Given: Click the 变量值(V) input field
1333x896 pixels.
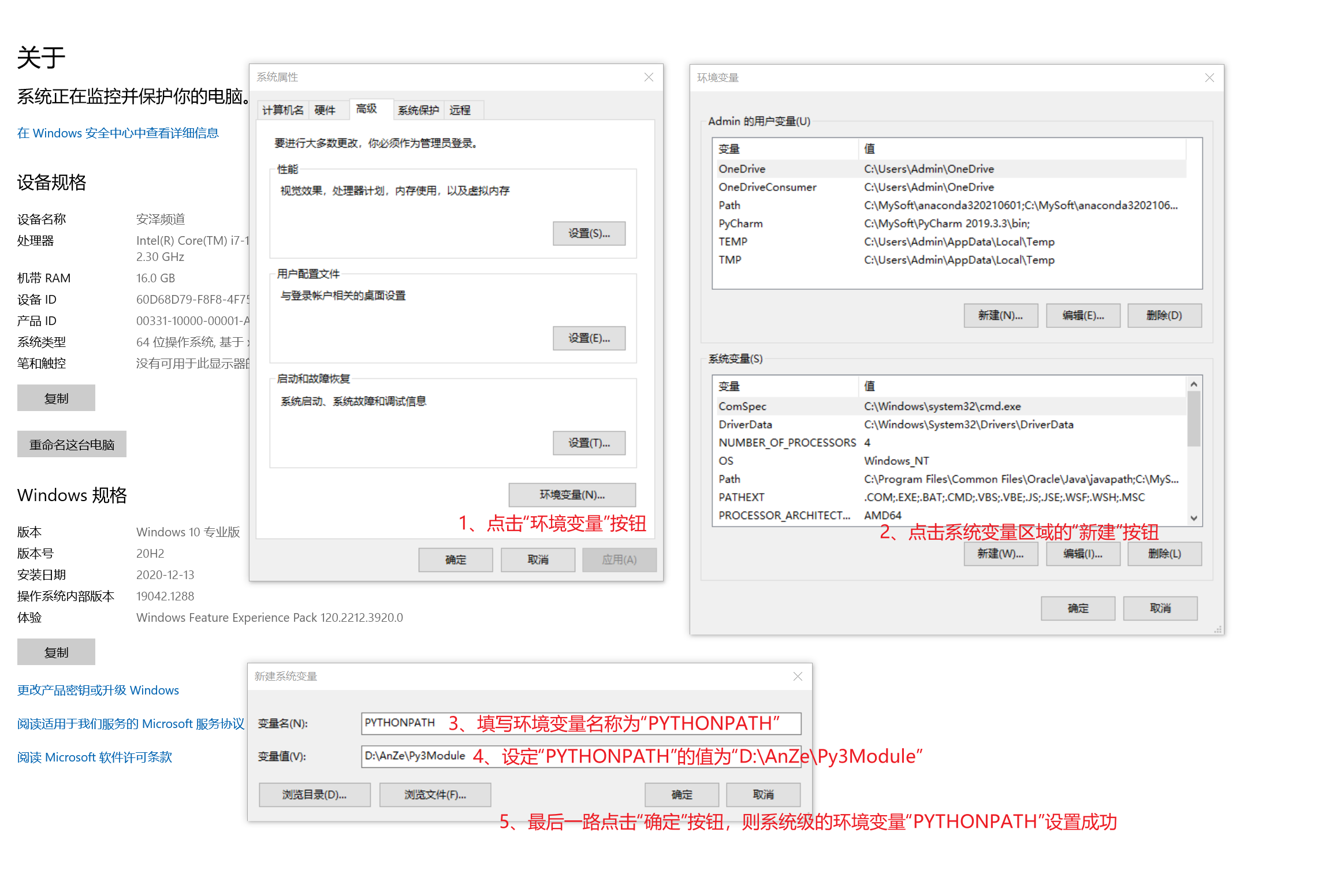Looking at the screenshot, I should (581, 756).
